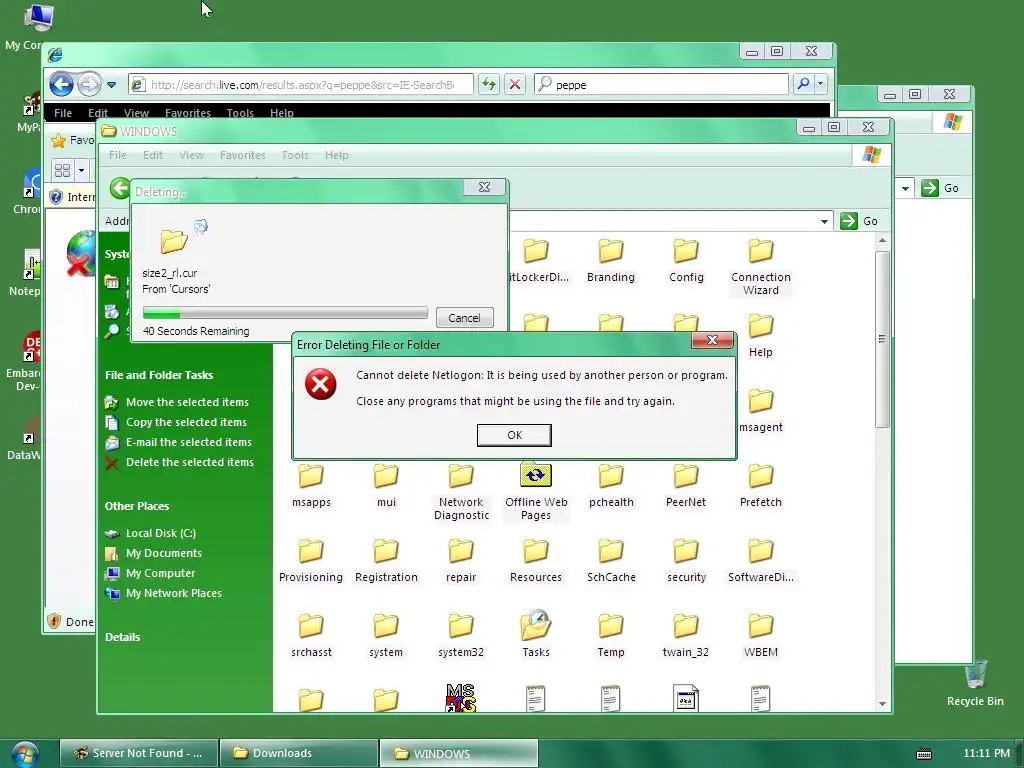The width and height of the screenshot is (1024, 768).
Task: Select the system folder
Action: pos(386,636)
